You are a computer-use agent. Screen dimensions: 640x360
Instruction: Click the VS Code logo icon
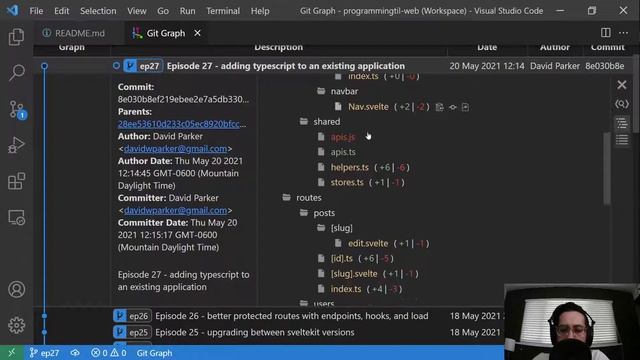click(x=12, y=10)
